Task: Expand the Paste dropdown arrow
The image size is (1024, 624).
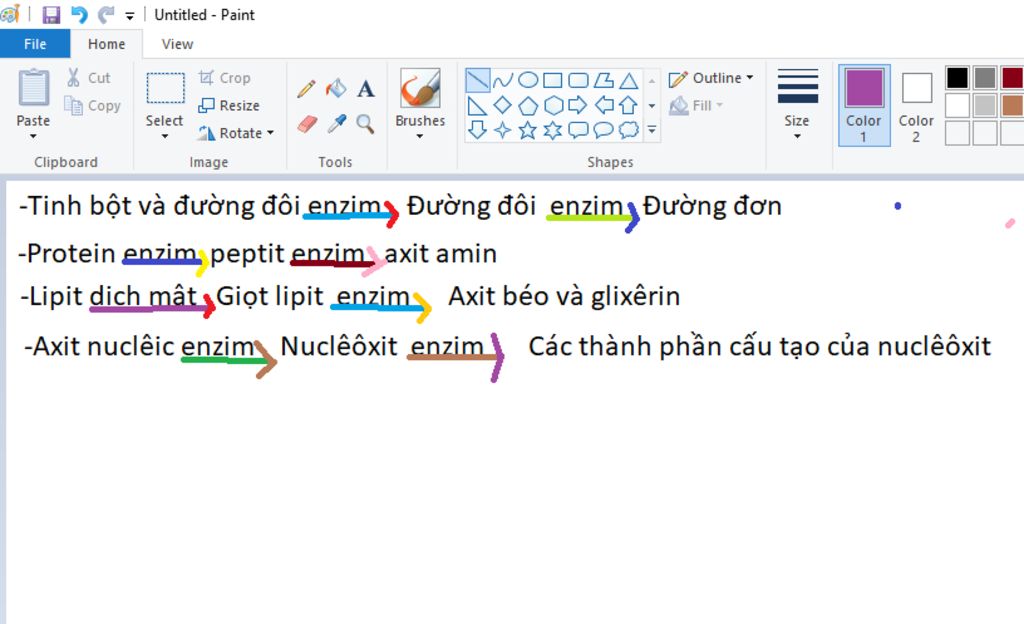Action: (x=33, y=136)
